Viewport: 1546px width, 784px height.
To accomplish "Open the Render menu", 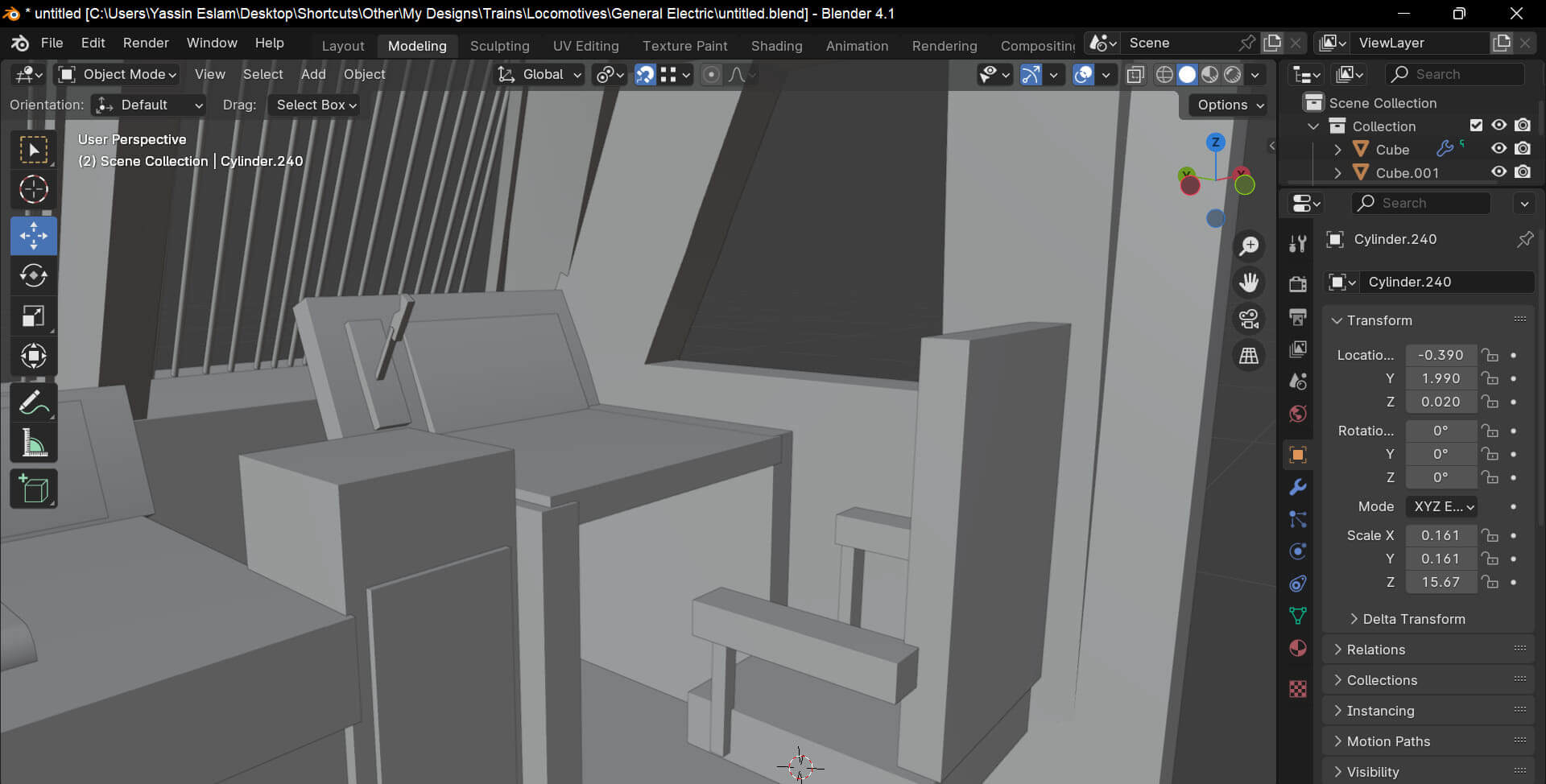I will click(x=146, y=43).
